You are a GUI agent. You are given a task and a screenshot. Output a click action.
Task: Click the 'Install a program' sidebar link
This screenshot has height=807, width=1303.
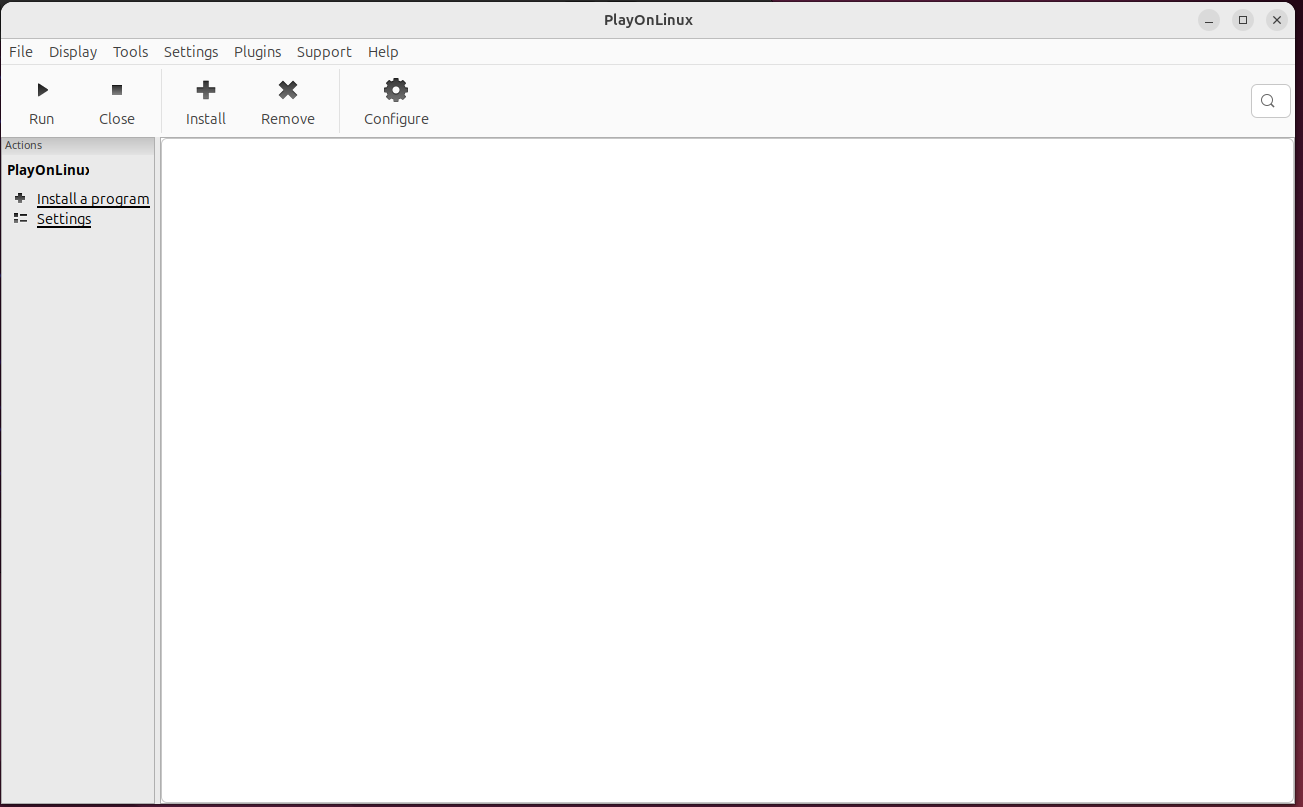point(93,199)
